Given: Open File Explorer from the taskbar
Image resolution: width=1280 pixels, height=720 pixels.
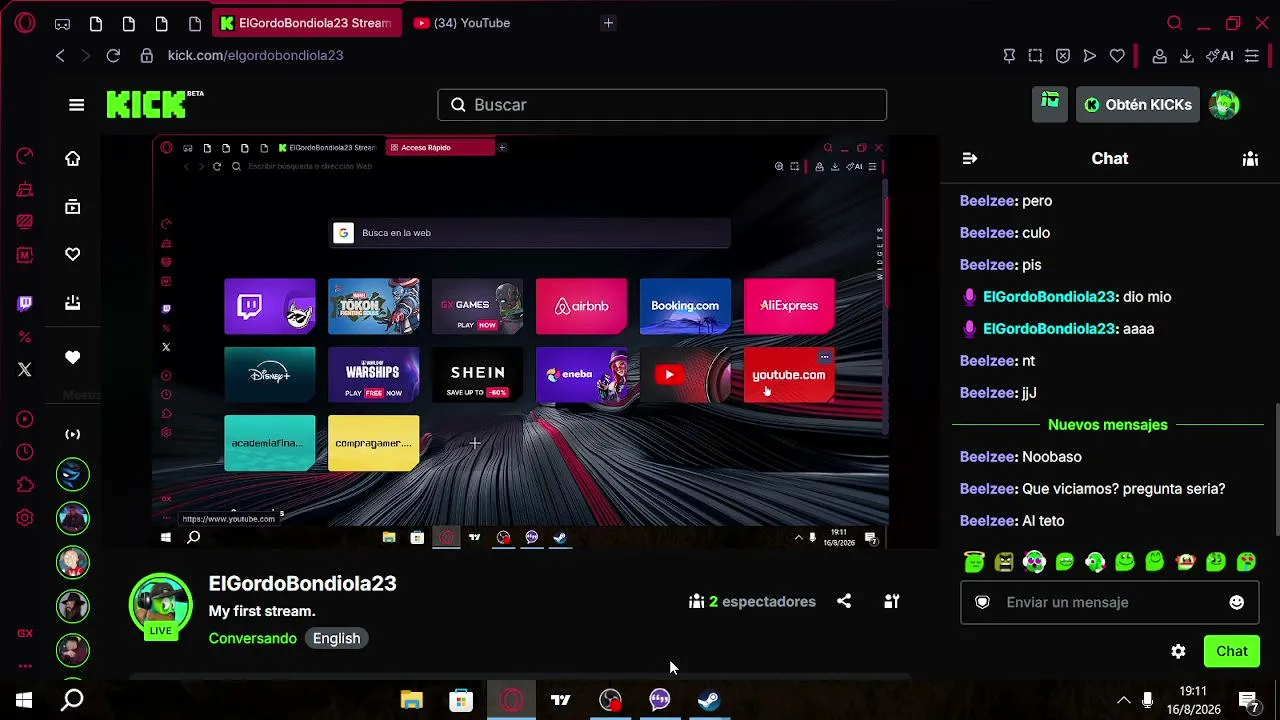Looking at the screenshot, I should 412,700.
